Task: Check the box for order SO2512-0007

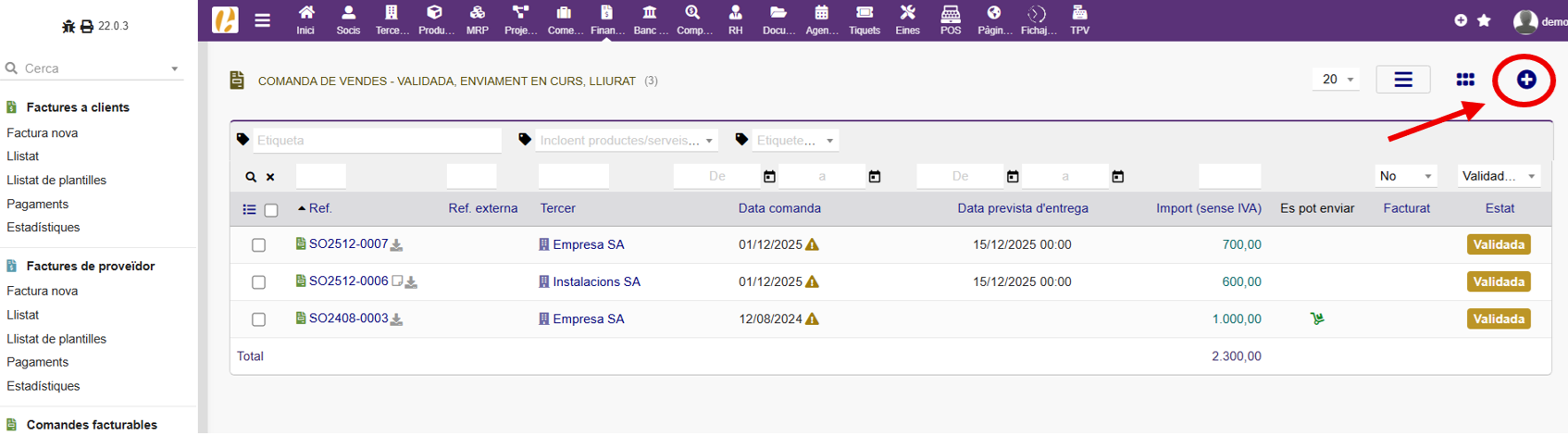Action: pyautogui.click(x=258, y=245)
